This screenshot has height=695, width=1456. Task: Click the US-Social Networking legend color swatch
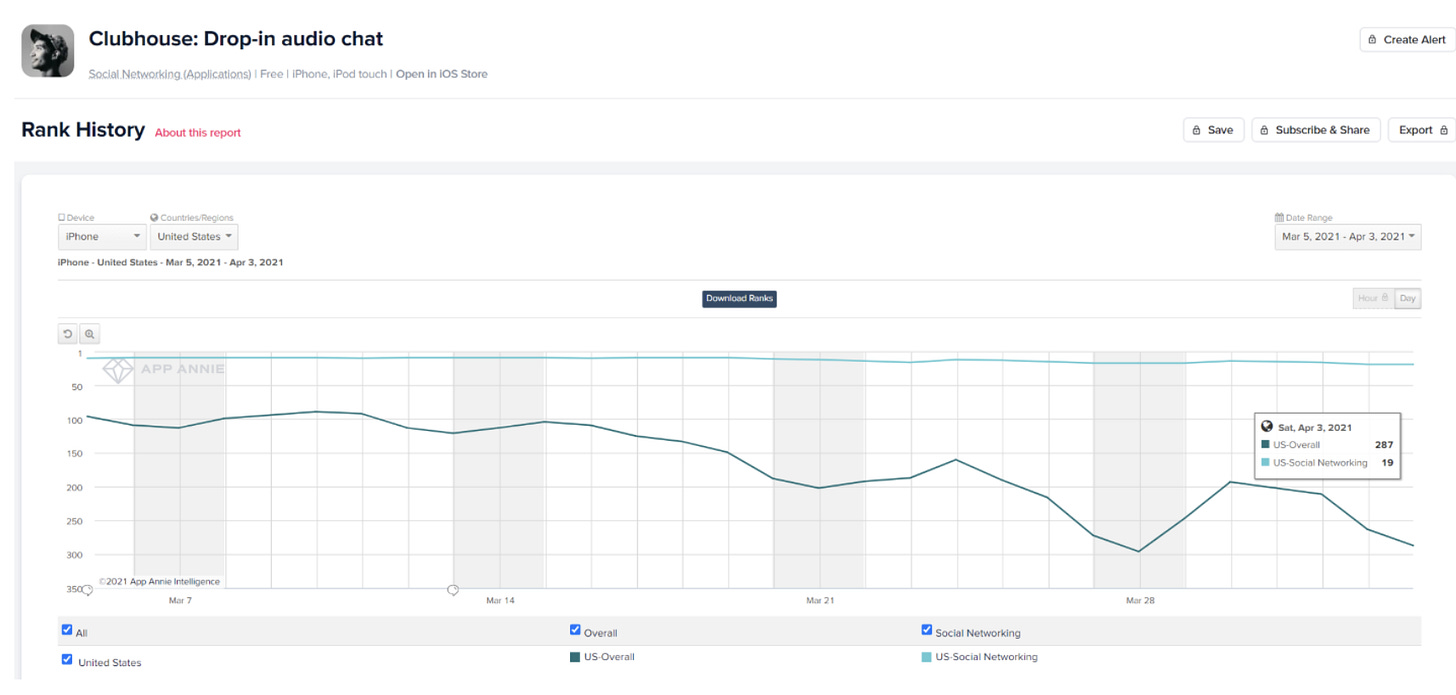point(926,658)
